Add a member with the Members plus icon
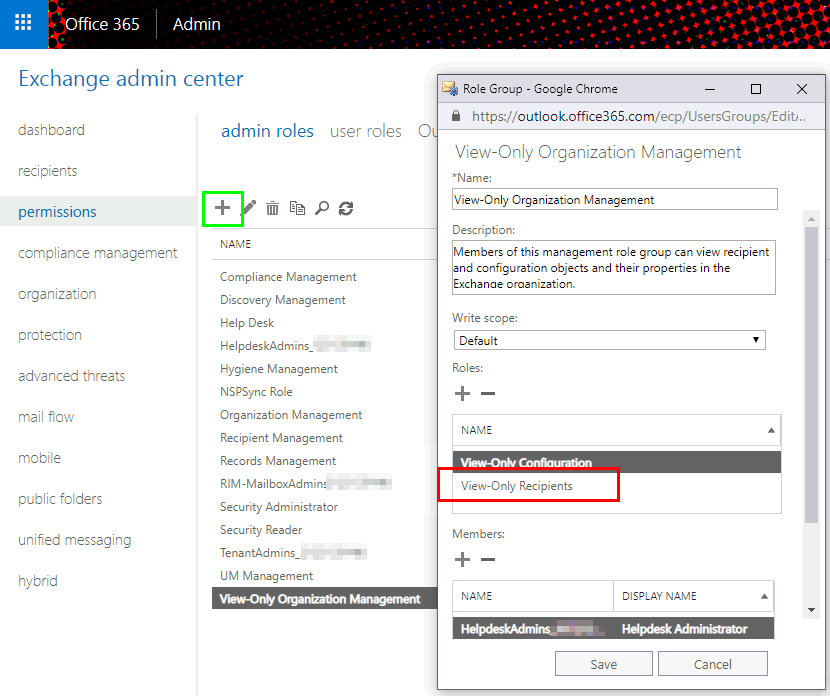830x696 pixels. [462, 559]
